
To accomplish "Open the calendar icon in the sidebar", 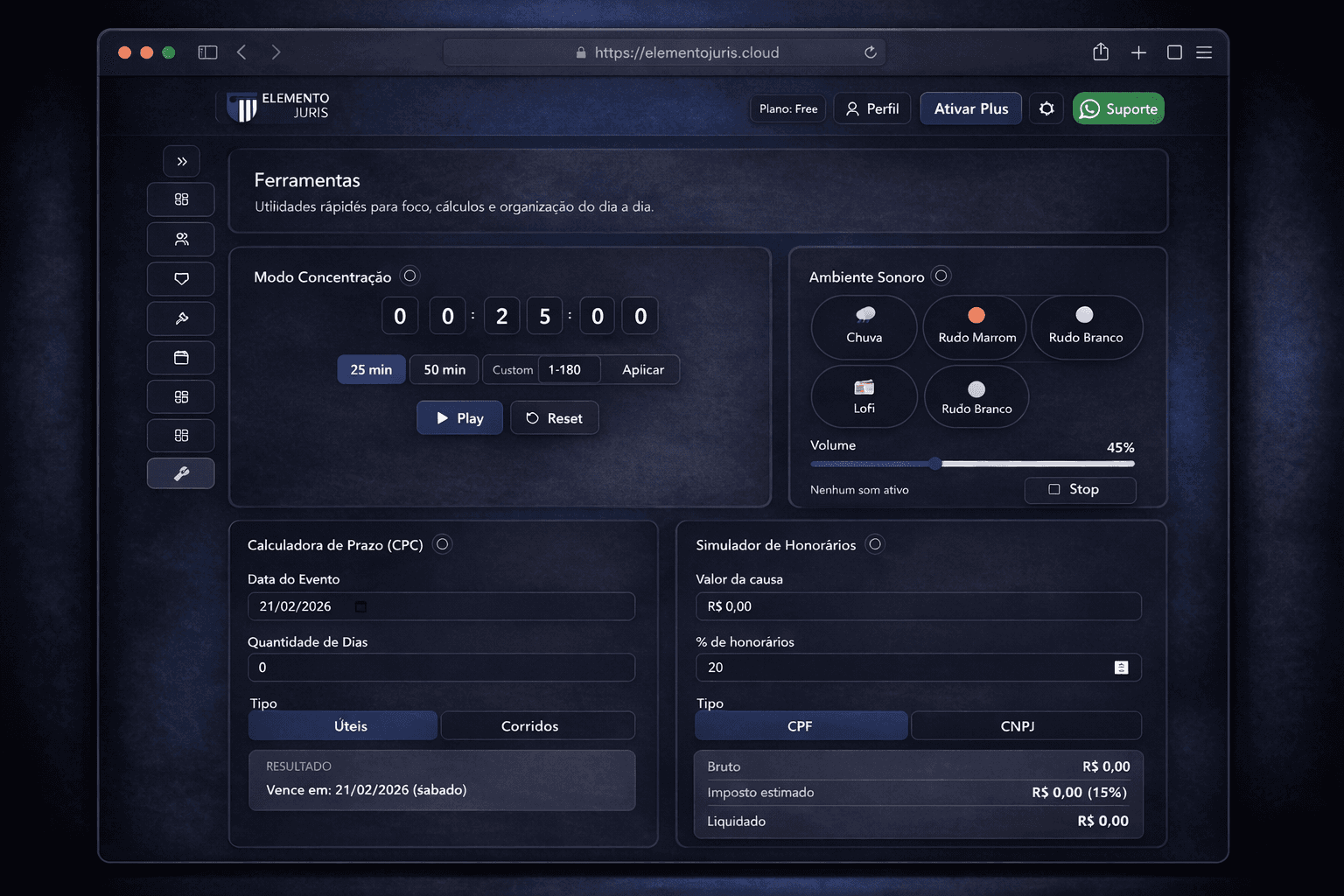I will pos(181,358).
